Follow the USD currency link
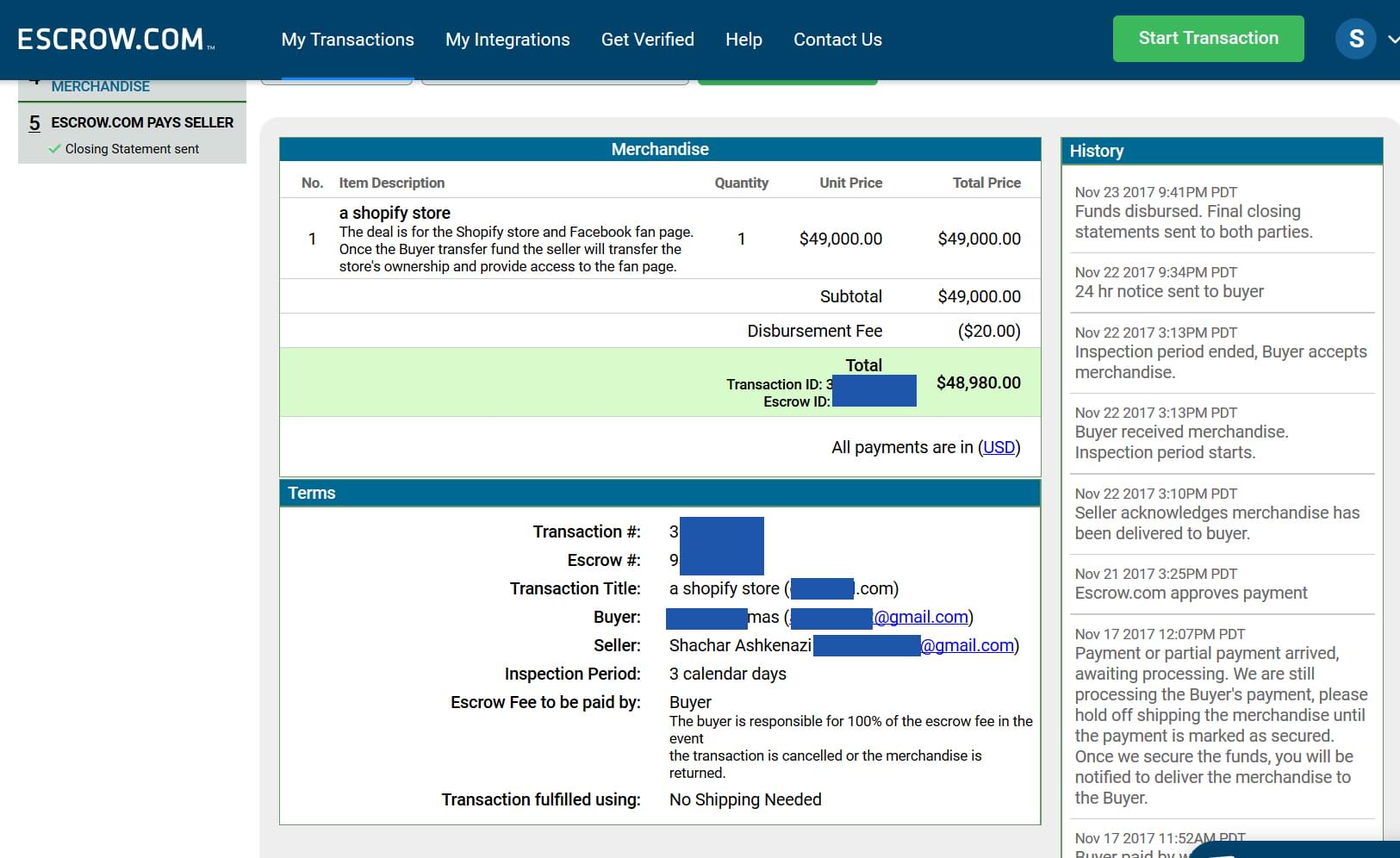The height and width of the screenshot is (858, 1400). point(999,447)
